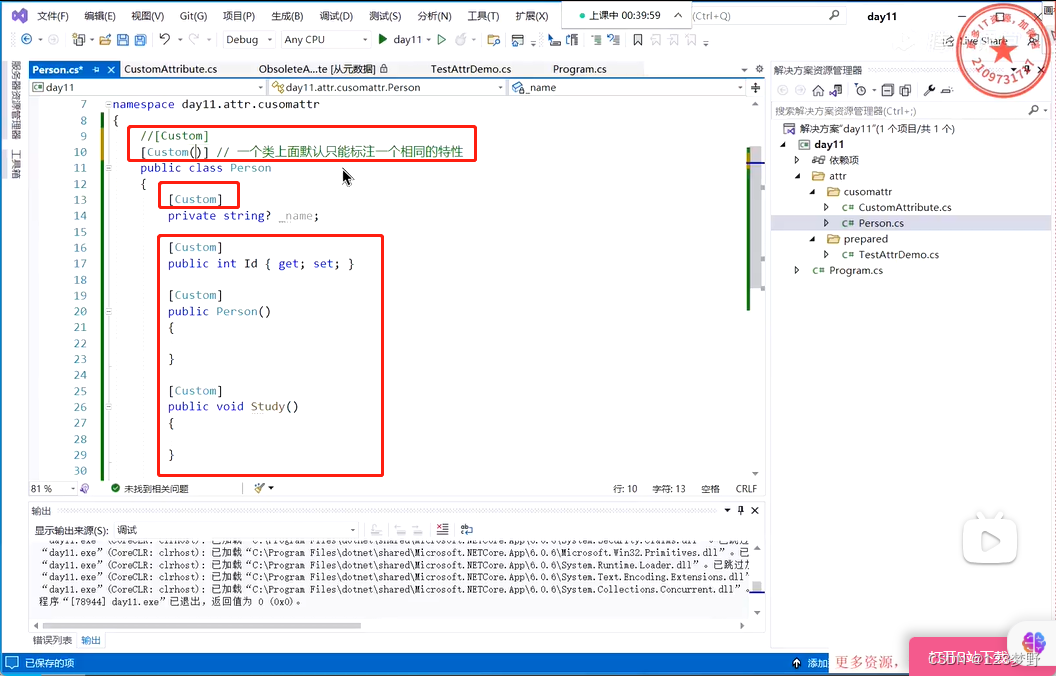Switch to the TestAttrDemo.cs tab
The height and width of the screenshot is (676, 1056).
[471, 69]
